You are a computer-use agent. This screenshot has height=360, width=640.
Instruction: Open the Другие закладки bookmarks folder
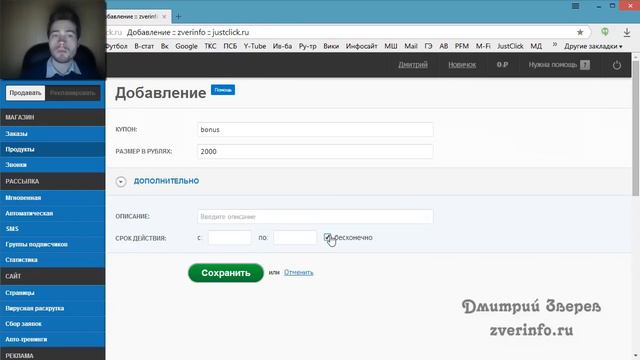click(x=593, y=46)
